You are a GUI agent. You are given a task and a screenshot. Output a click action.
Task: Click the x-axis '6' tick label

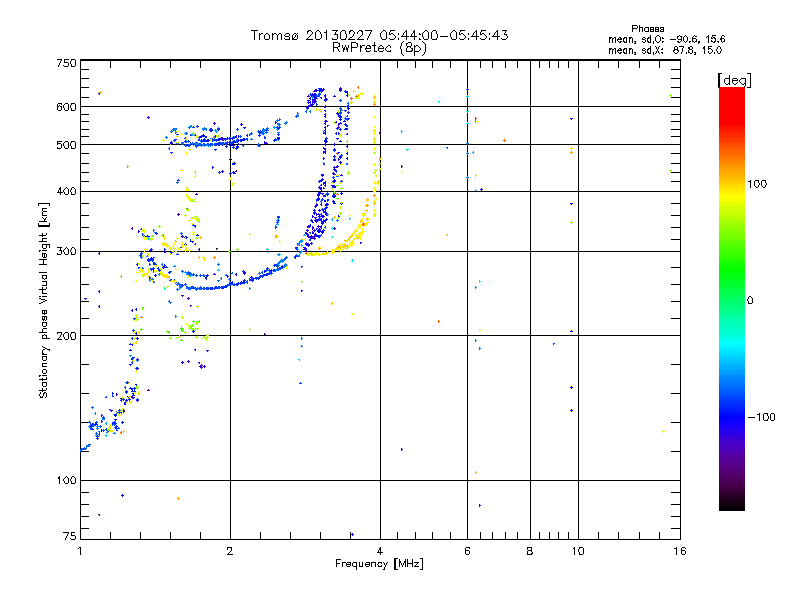(467, 551)
